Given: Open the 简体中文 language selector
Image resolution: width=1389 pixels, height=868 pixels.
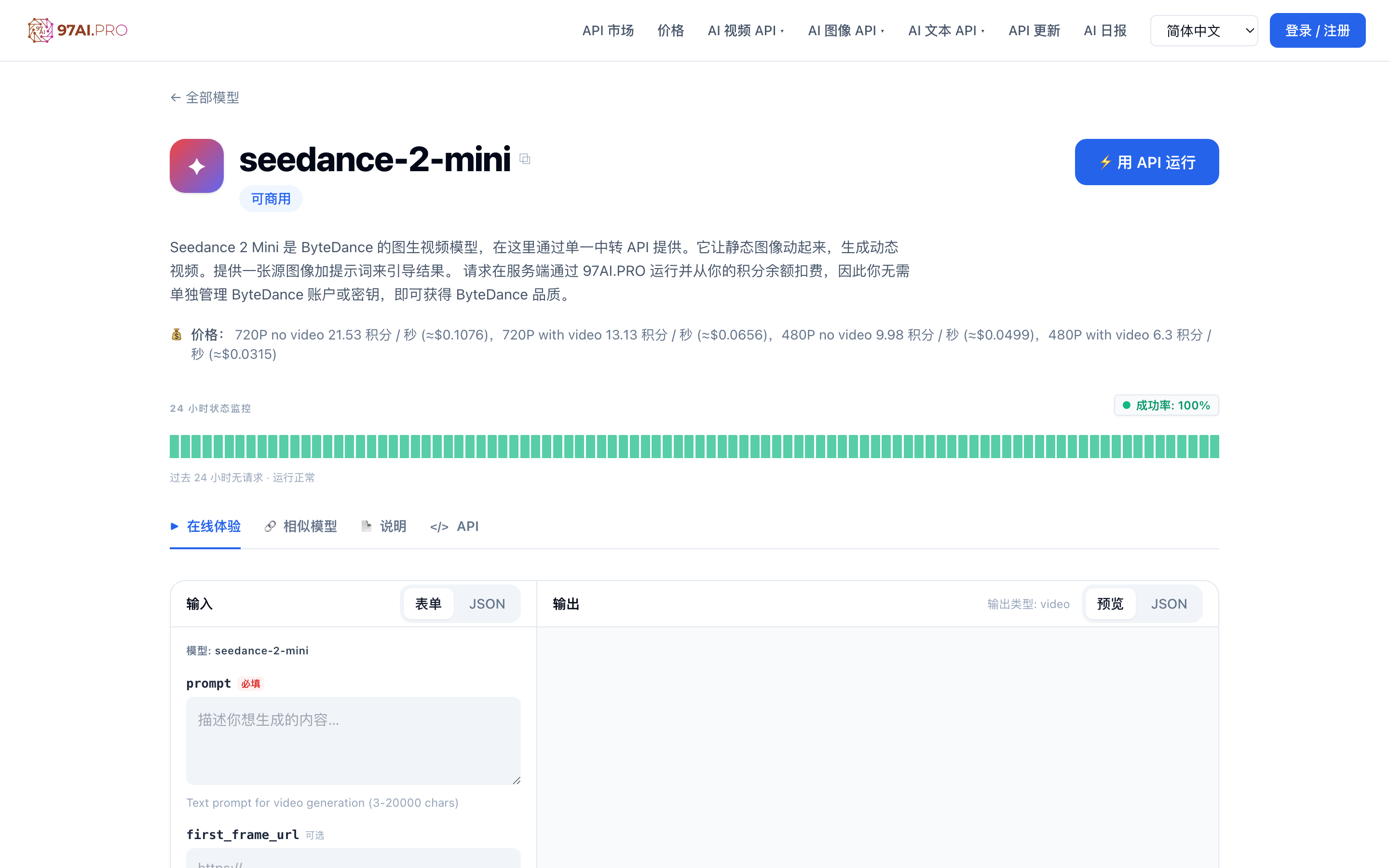Looking at the screenshot, I should tap(1204, 30).
